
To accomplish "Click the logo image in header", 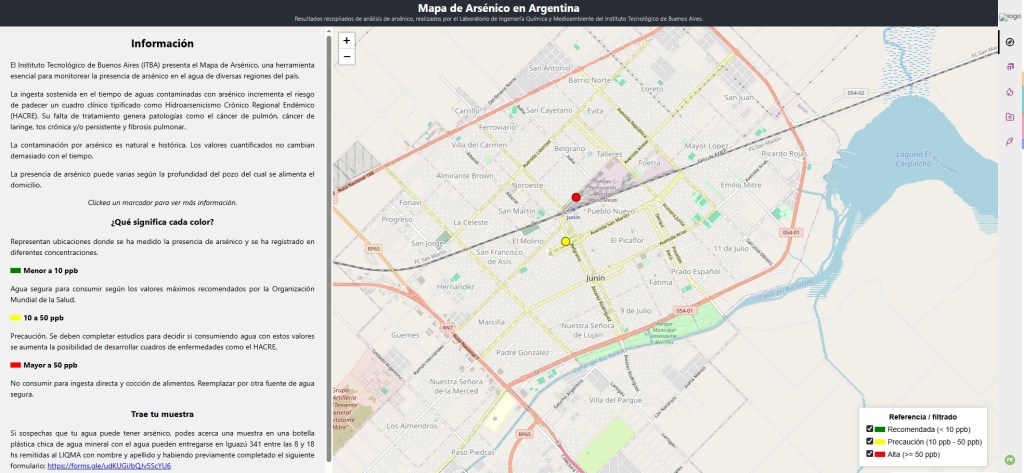I will tap(1009, 17).
